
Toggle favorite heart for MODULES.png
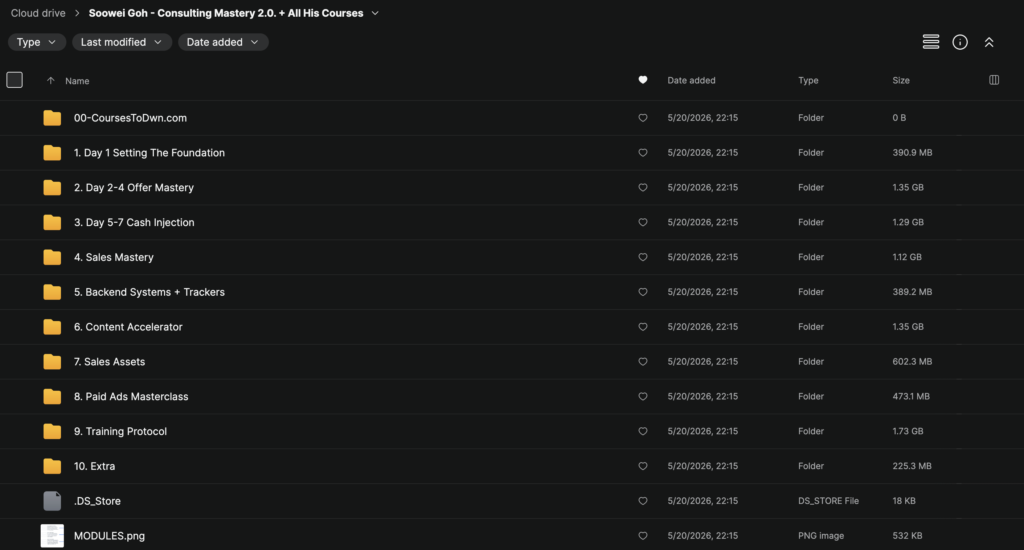643,536
